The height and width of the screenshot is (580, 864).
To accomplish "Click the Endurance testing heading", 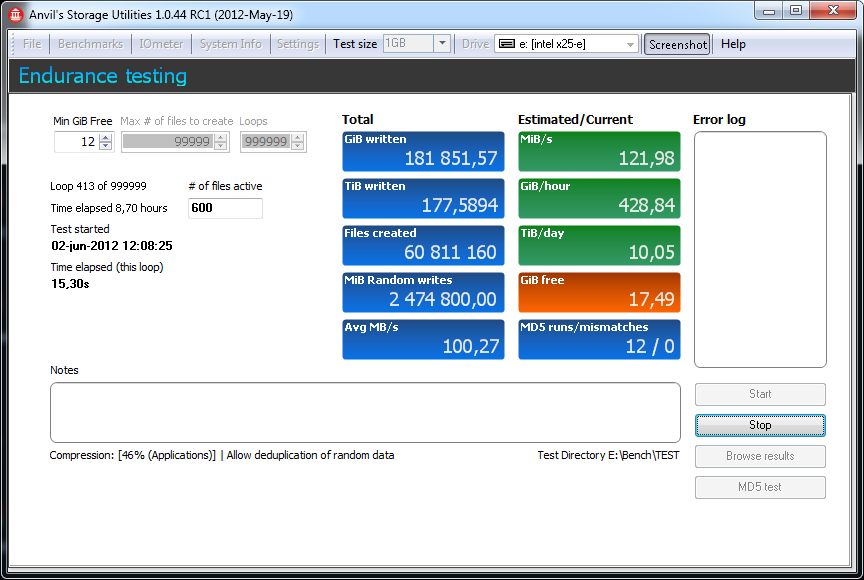I will click(102, 76).
